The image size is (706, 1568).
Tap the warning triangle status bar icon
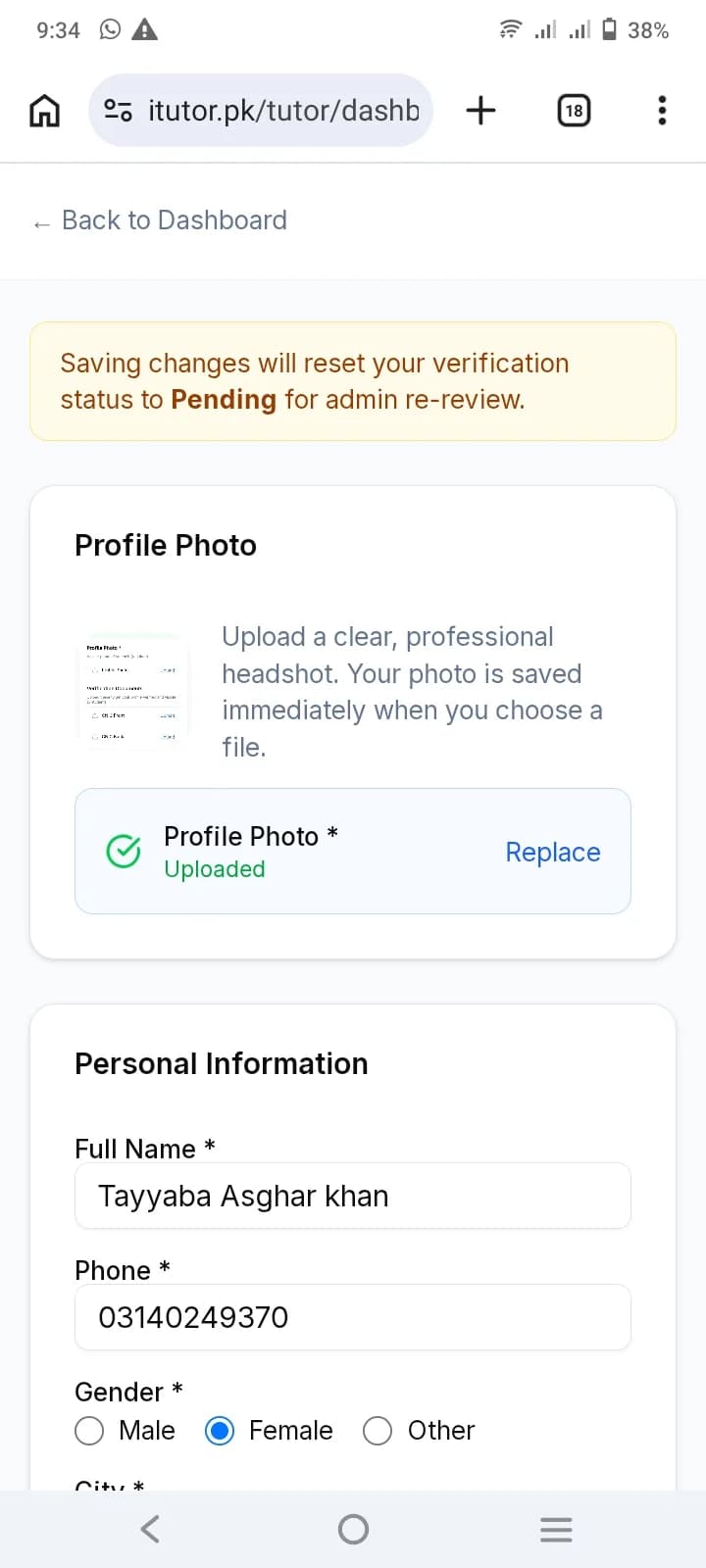click(x=145, y=29)
